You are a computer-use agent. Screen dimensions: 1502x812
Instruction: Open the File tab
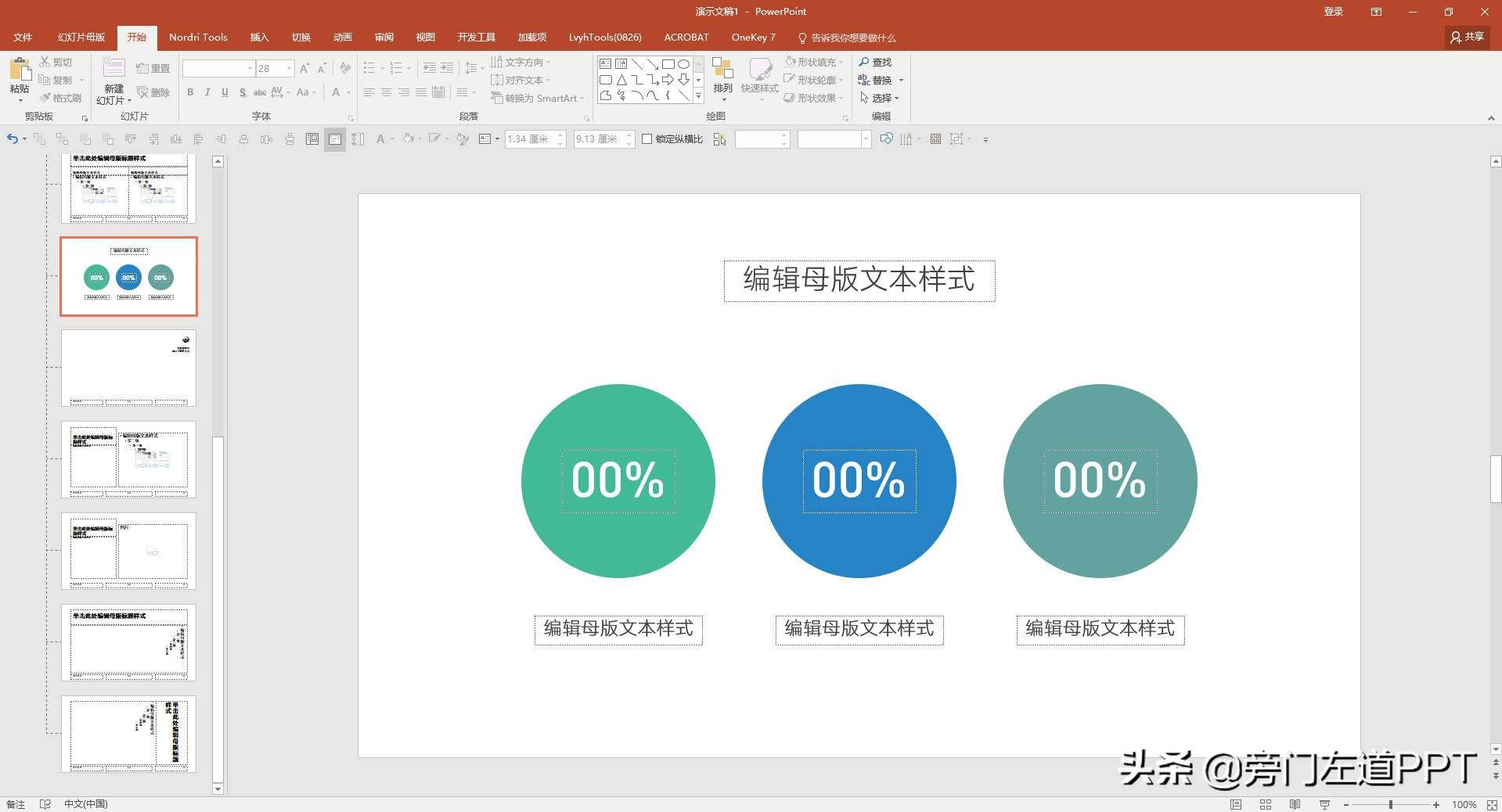23,38
